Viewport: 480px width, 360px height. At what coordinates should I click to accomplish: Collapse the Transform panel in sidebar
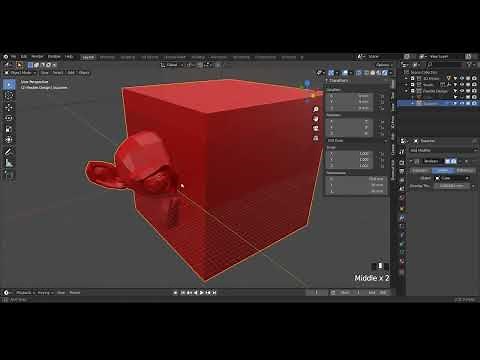338,81
